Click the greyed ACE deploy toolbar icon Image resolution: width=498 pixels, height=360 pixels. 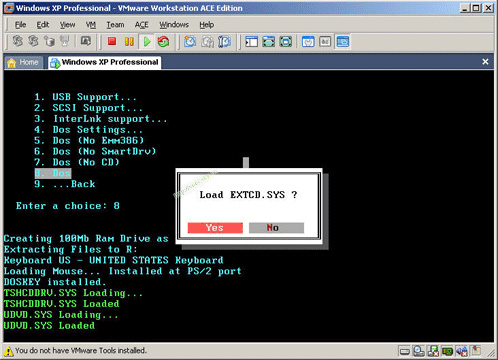65,41
